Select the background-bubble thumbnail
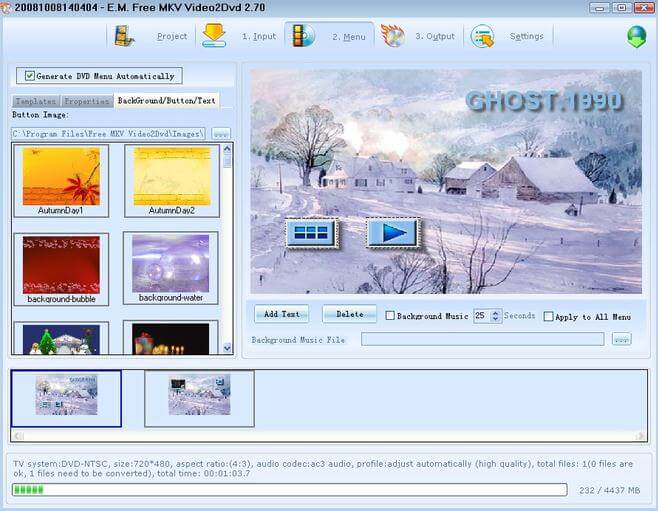This screenshot has width=658, height=511. [x=61, y=269]
